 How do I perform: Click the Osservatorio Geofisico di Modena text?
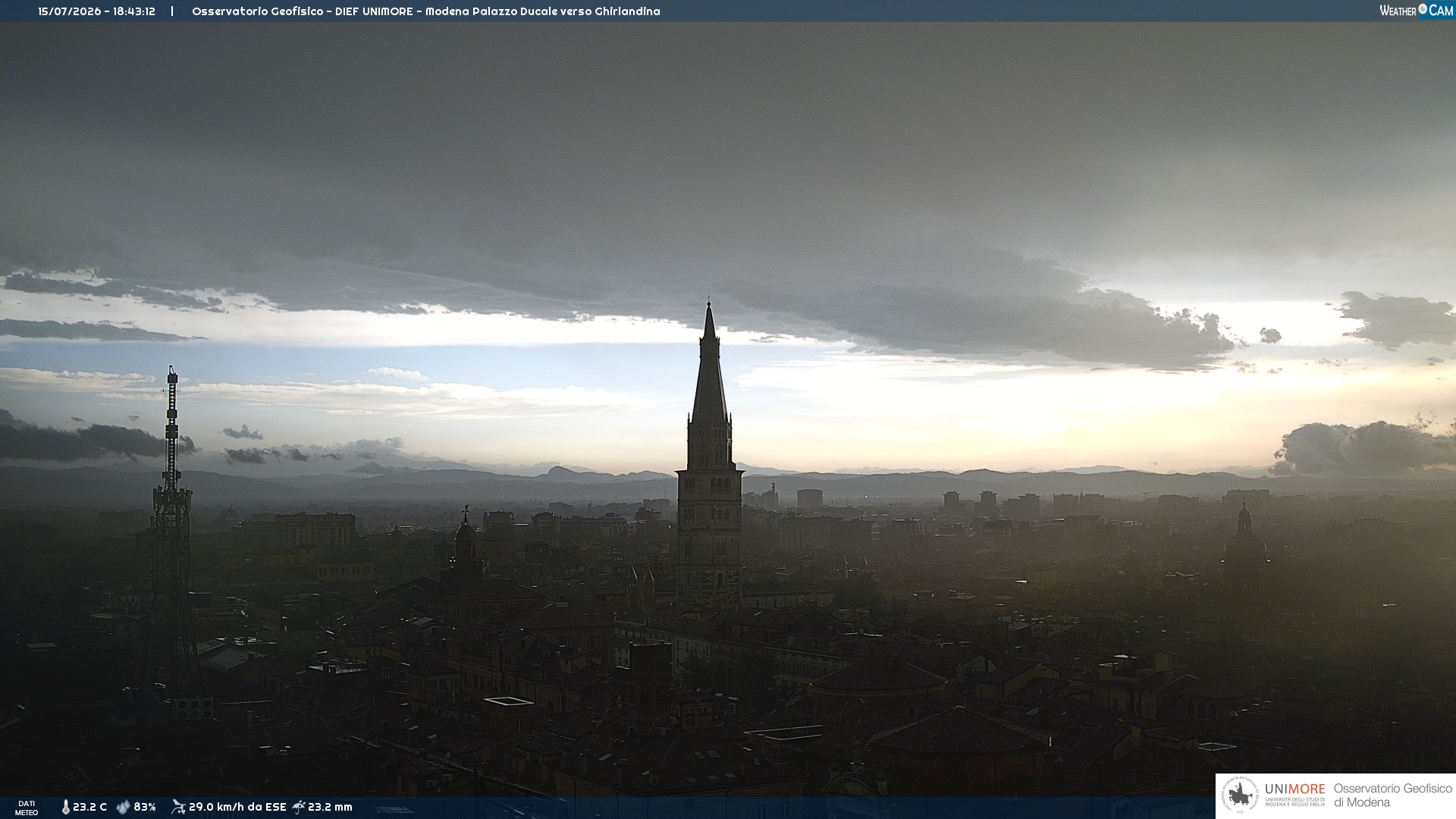(x=1392, y=795)
